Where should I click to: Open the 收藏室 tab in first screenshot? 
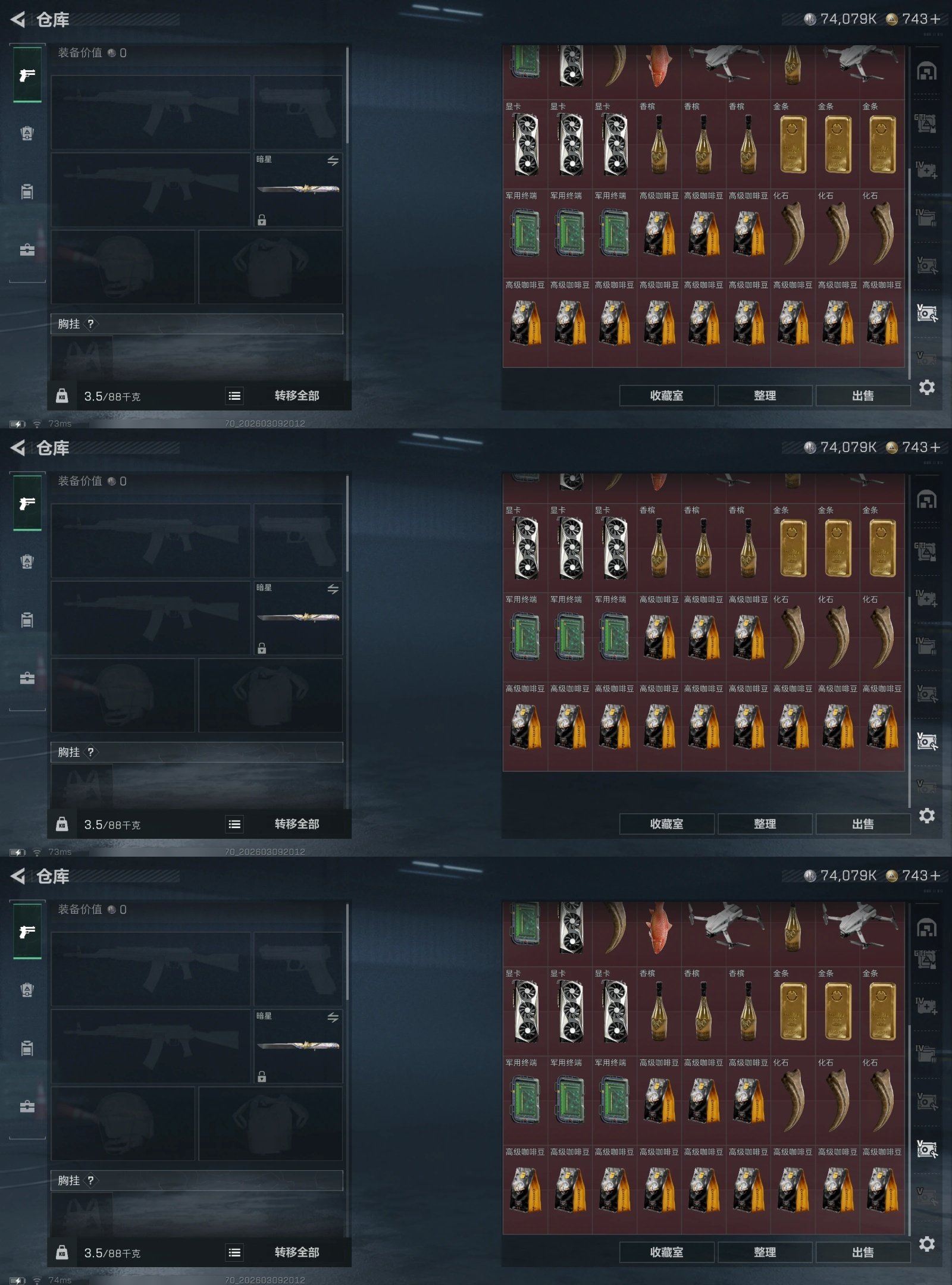666,396
